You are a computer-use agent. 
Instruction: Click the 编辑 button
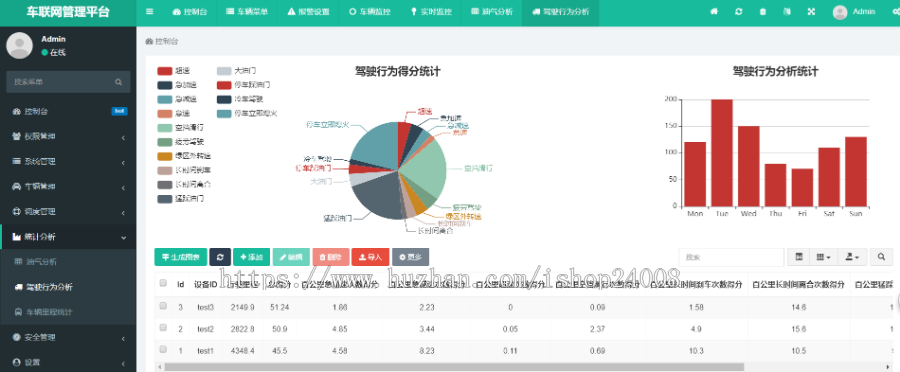point(291,257)
